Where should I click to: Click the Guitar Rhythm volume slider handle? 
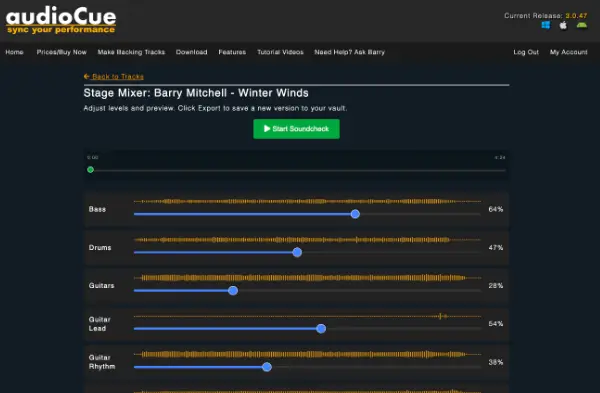[267, 367]
